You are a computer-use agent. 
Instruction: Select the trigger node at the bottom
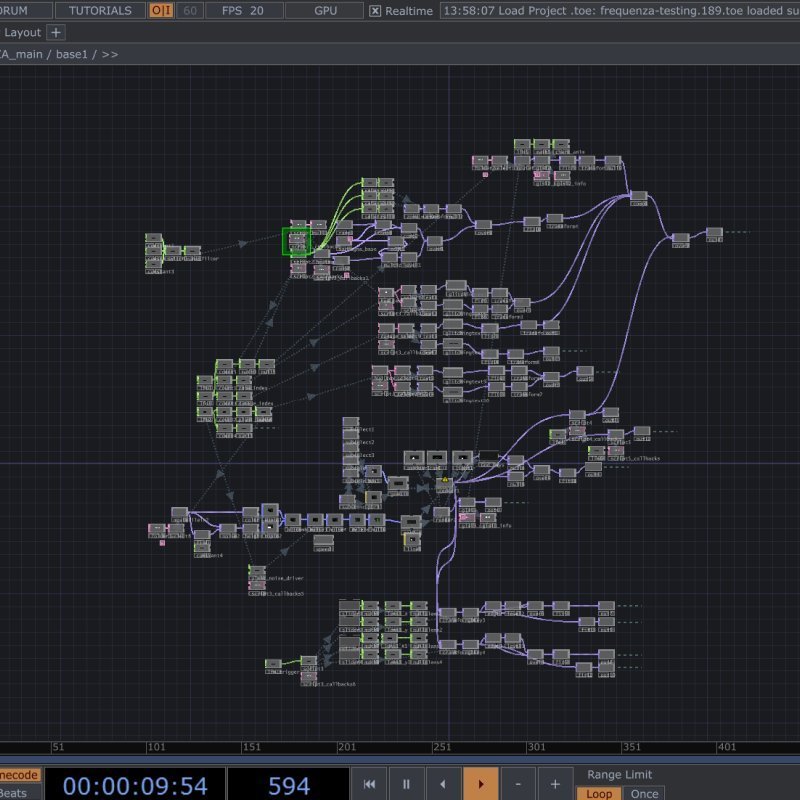point(273,665)
